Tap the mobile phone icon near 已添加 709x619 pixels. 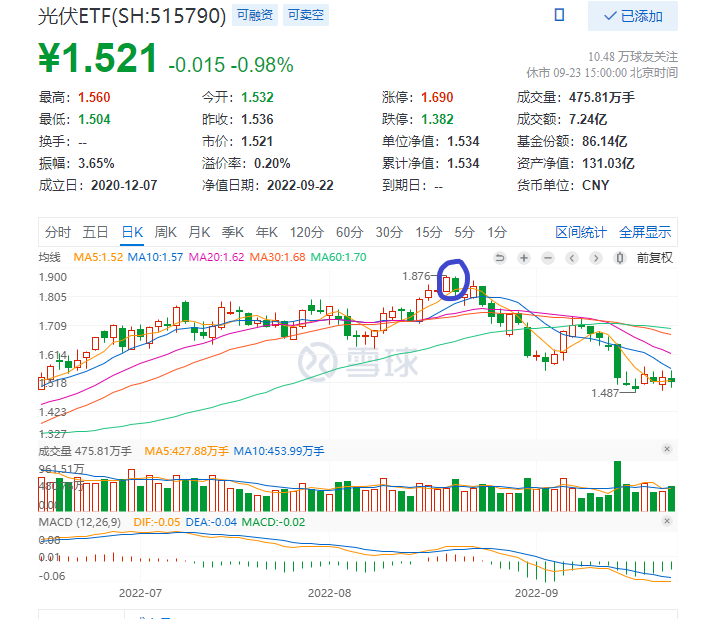[x=559, y=15]
